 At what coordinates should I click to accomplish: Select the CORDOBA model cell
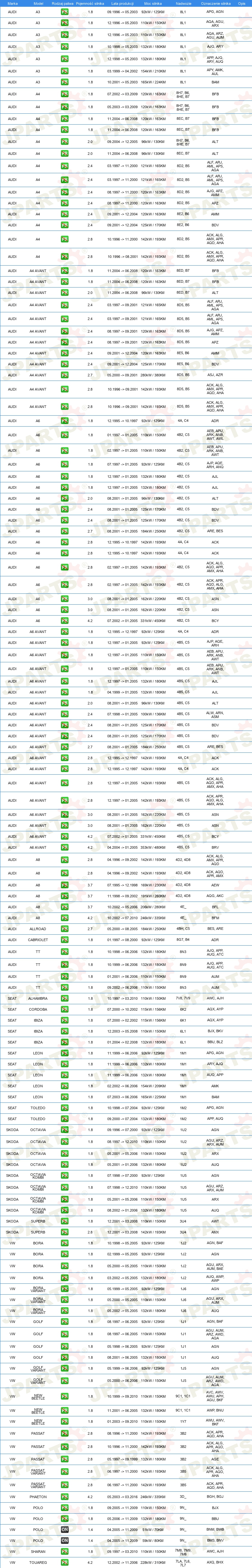(38, 1009)
